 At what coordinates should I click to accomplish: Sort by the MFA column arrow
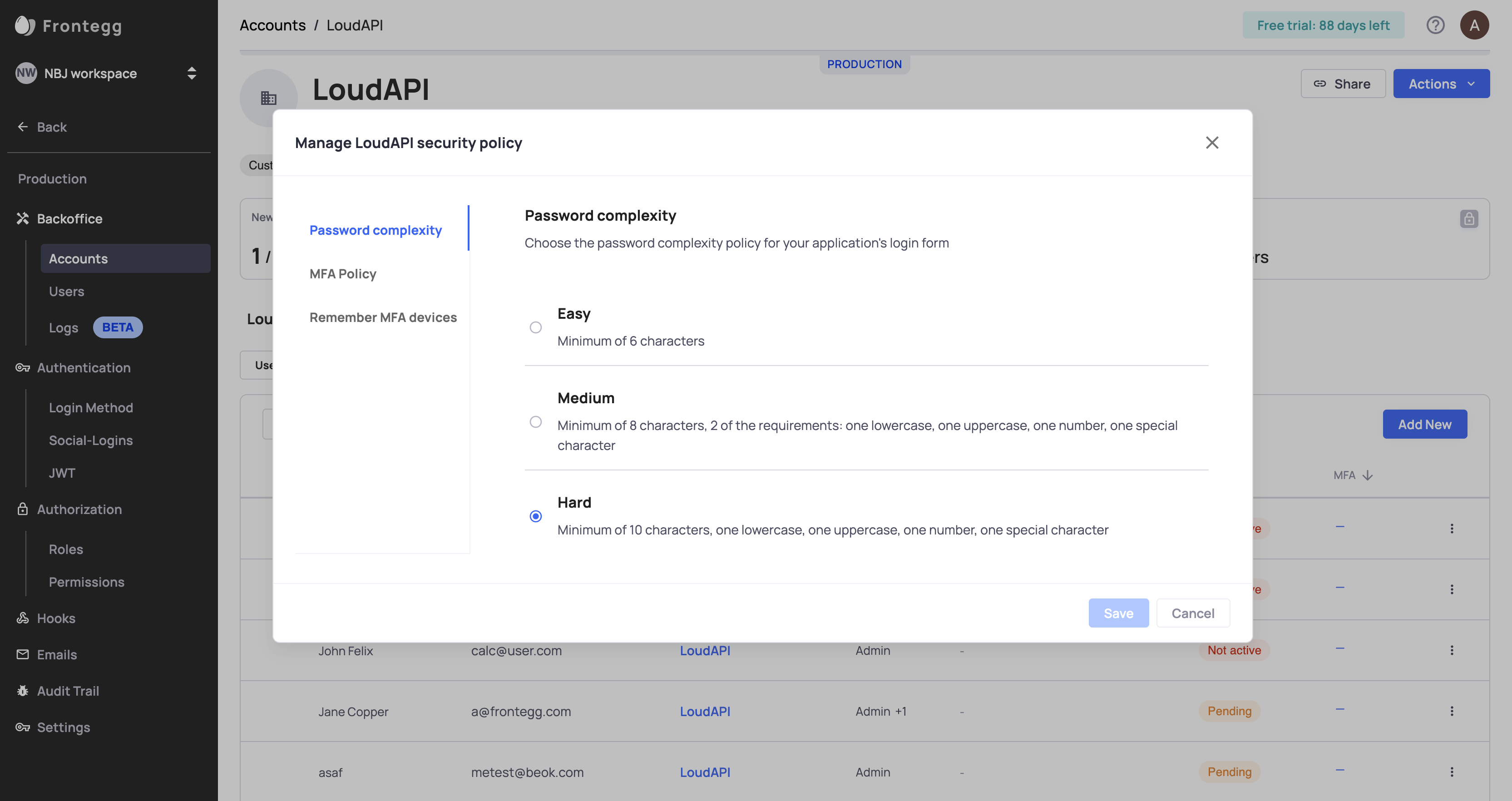pos(1368,475)
